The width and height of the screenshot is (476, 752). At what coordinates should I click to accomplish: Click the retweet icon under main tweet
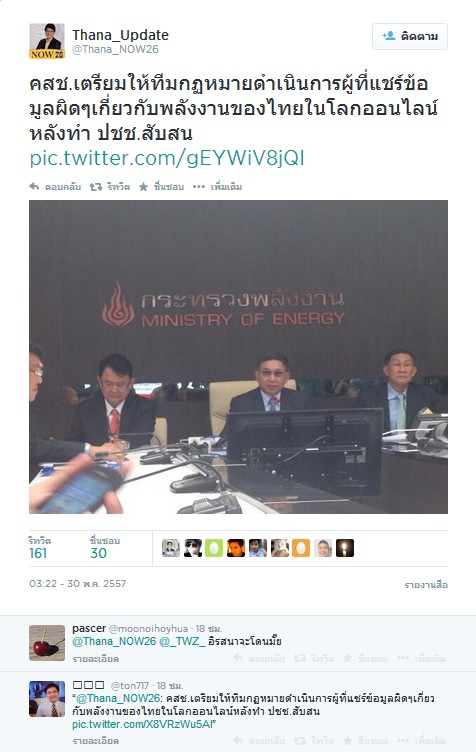[x=96, y=187]
